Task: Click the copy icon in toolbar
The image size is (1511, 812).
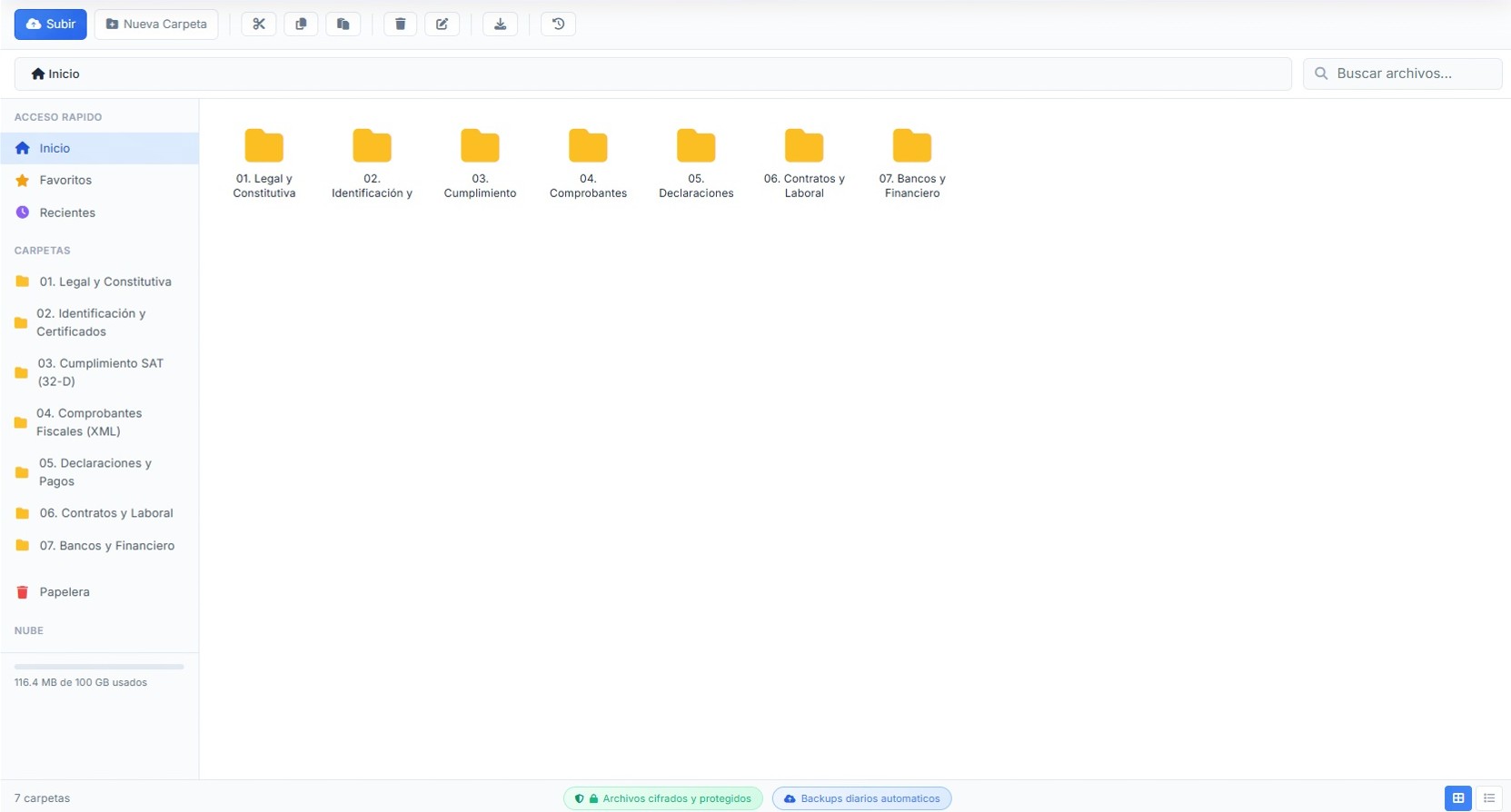Action: [x=301, y=25]
